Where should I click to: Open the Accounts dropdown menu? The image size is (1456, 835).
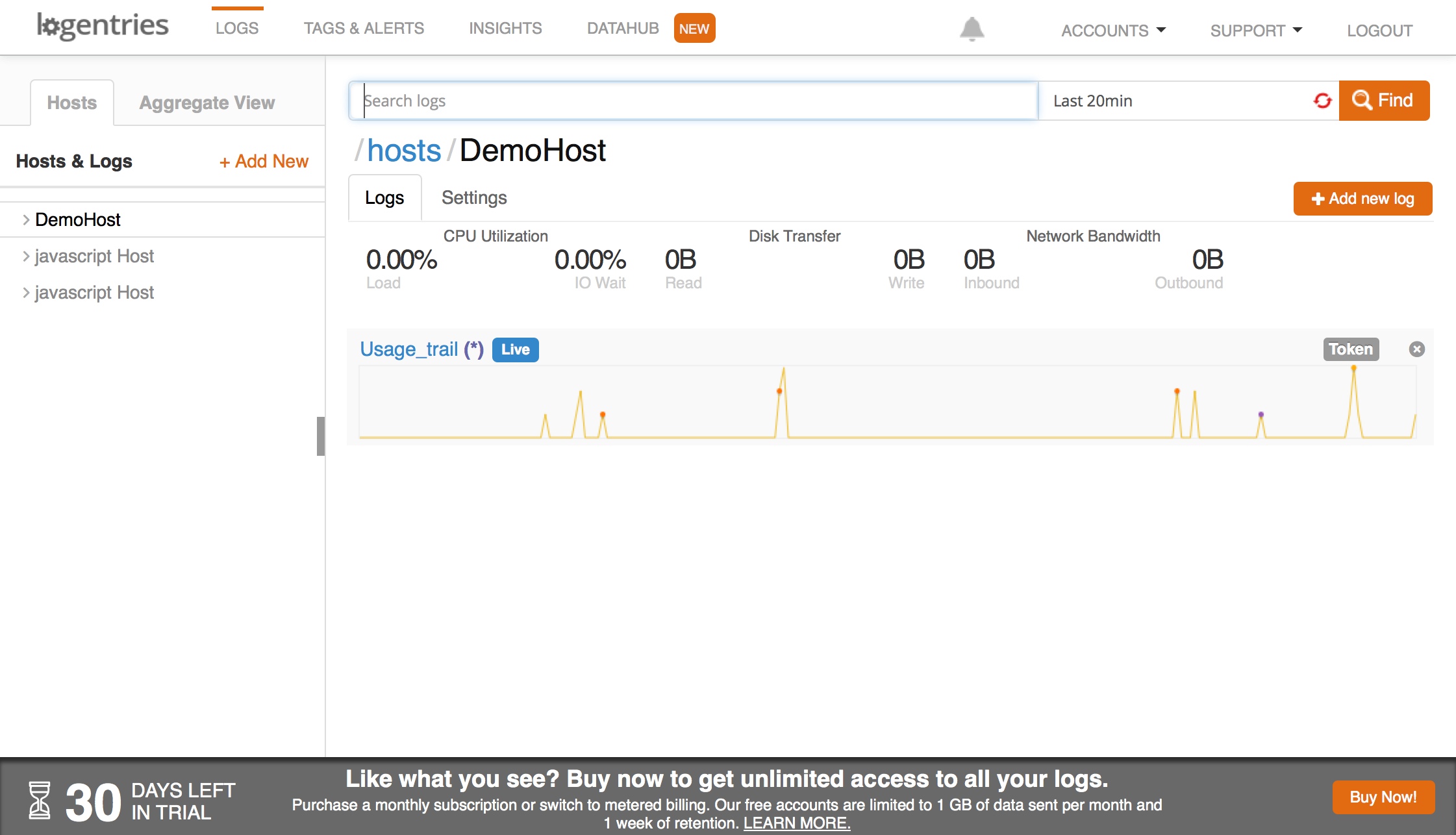pyautogui.click(x=1113, y=31)
